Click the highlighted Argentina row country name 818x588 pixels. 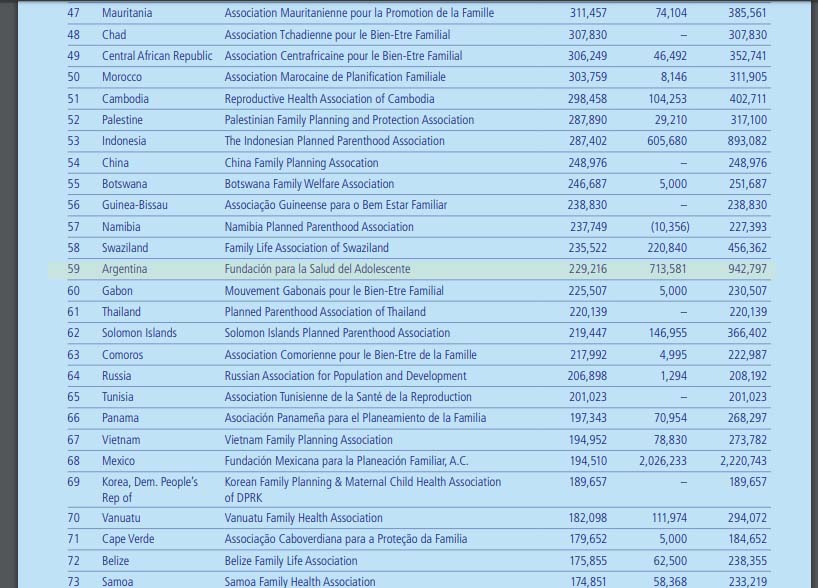click(124, 269)
